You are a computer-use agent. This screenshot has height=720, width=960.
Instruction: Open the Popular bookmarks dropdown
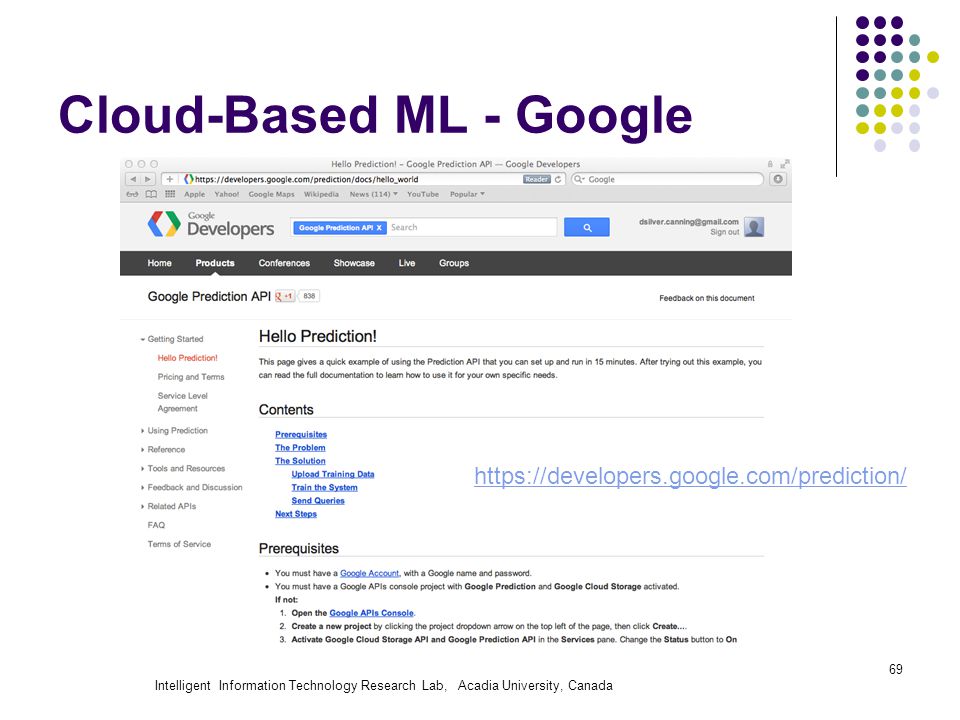[x=467, y=194]
